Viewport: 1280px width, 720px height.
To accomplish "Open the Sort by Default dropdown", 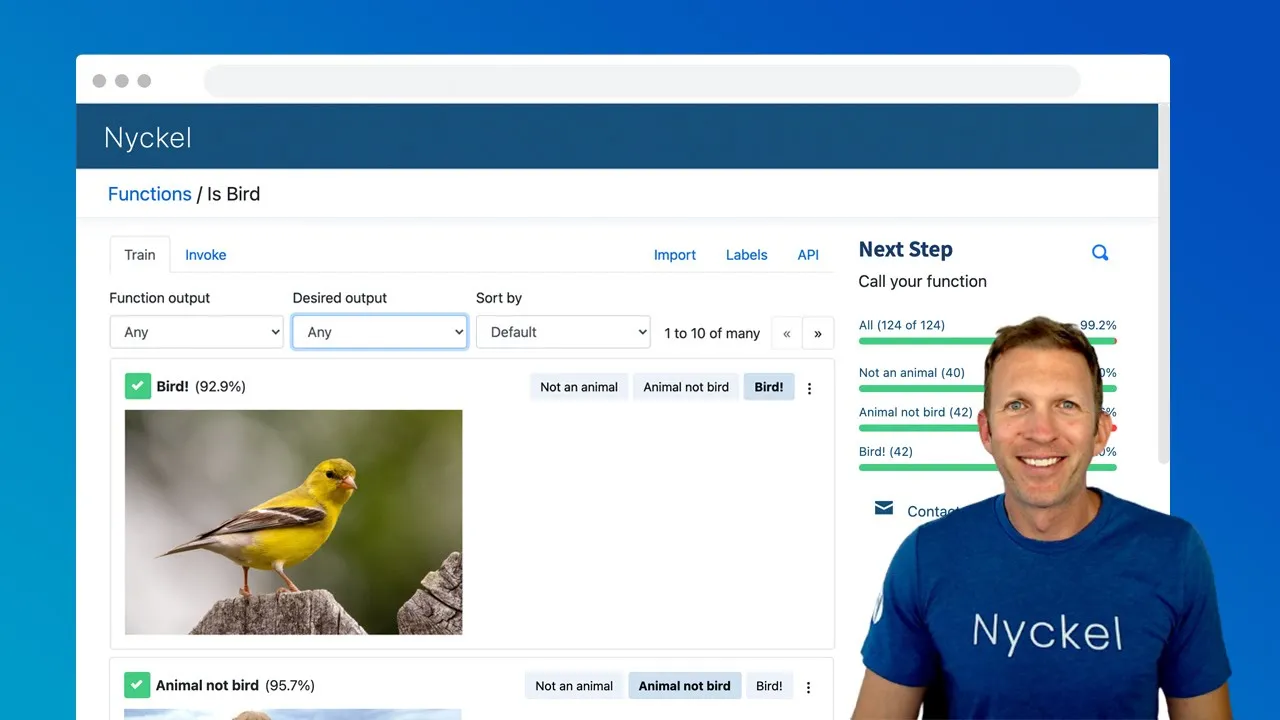I will (563, 332).
